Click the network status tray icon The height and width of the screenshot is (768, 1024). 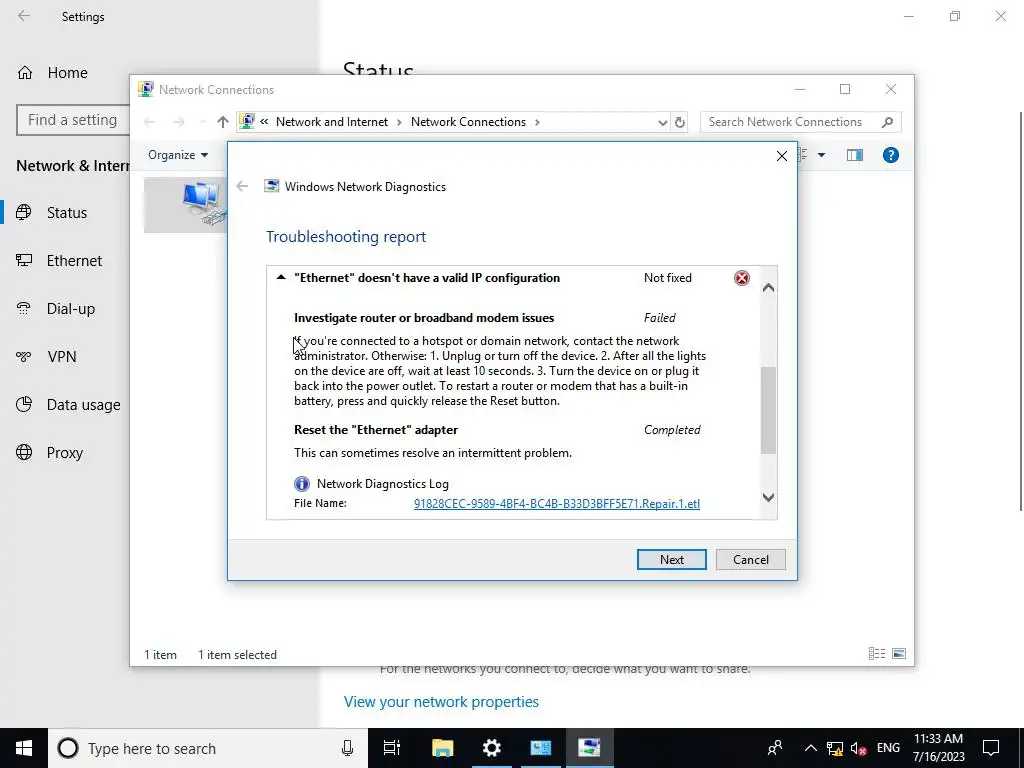(835, 748)
